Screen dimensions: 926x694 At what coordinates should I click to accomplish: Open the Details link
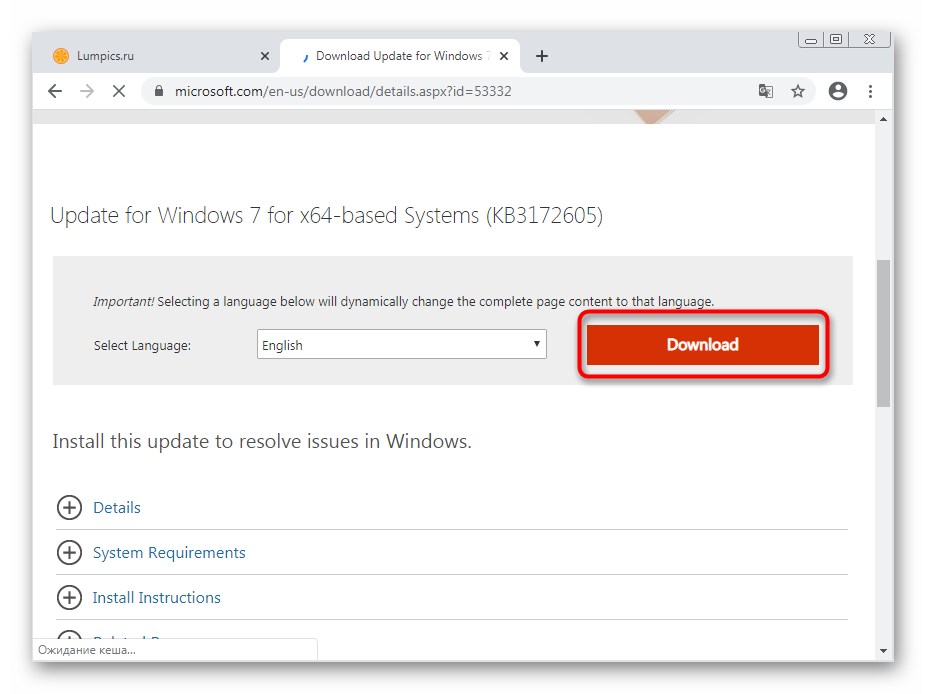117,508
